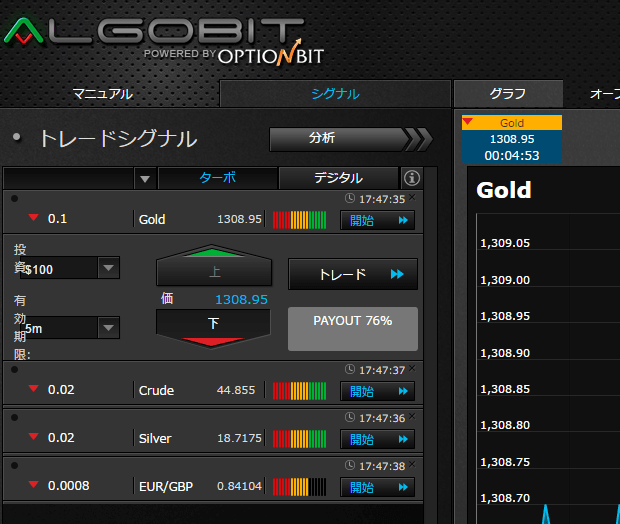Viewport: 620px width, 524px height.
Task: Click the EUR/GBP asset name
Action: (x=166, y=487)
